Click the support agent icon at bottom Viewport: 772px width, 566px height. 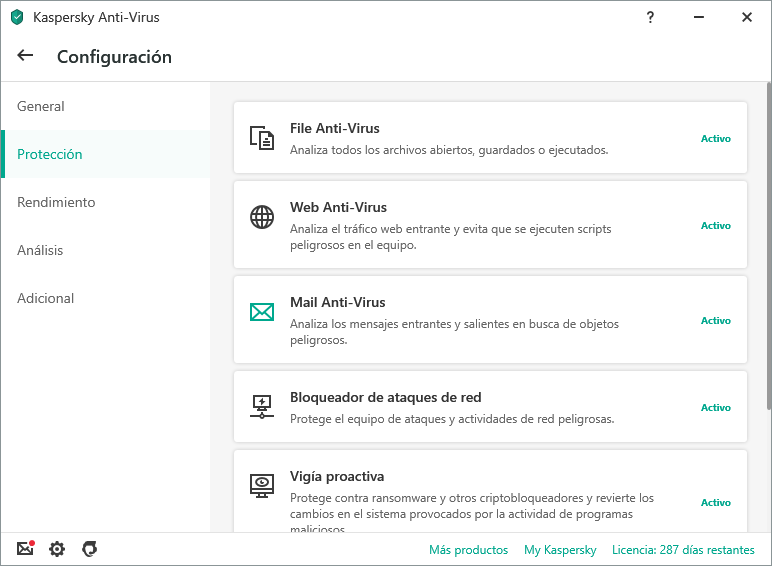tap(89, 549)
